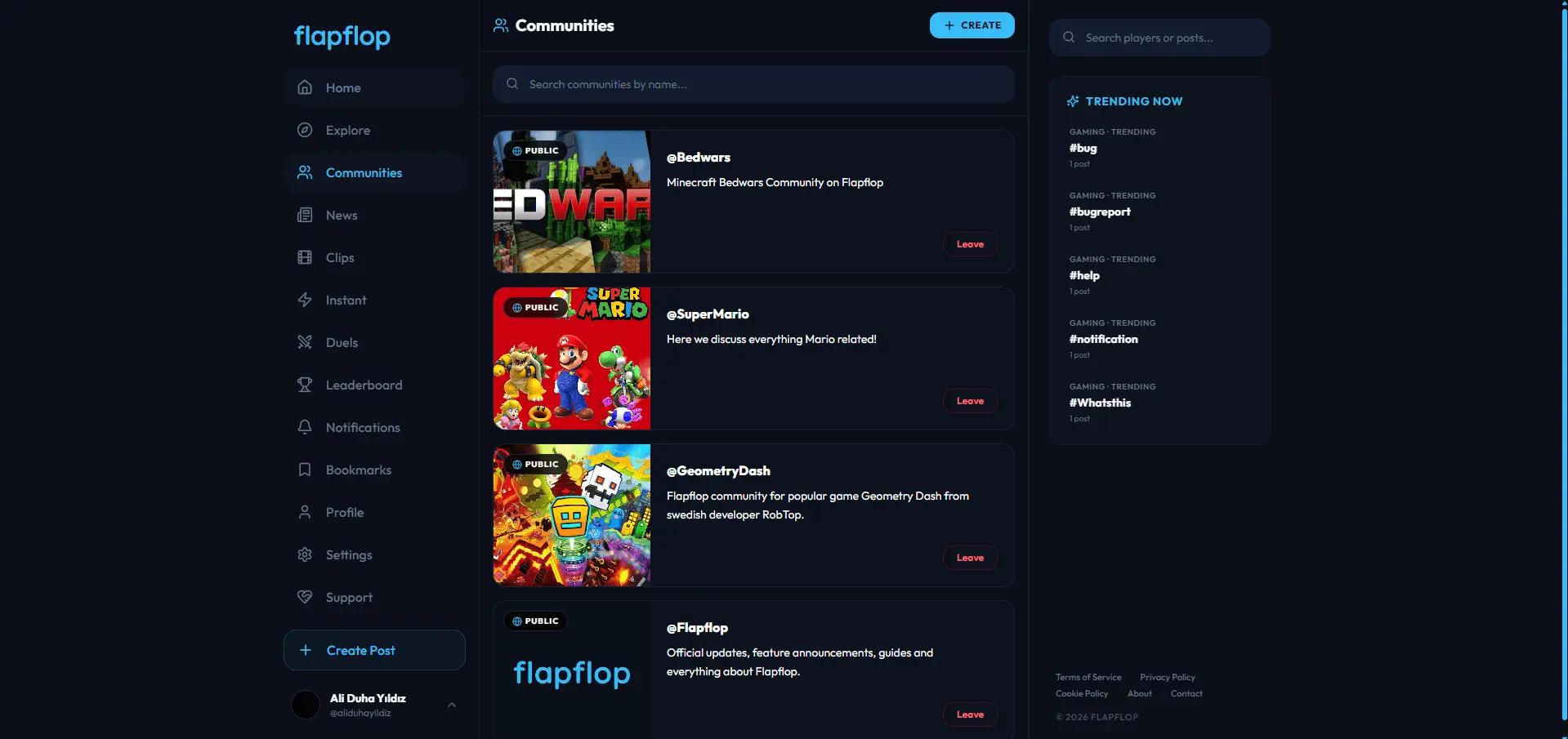The height and width of the screenshot is (739, 1568).
Task: Click the Communities people icon in sidebar
Action: pyautogui.click(x=305, y=172)
